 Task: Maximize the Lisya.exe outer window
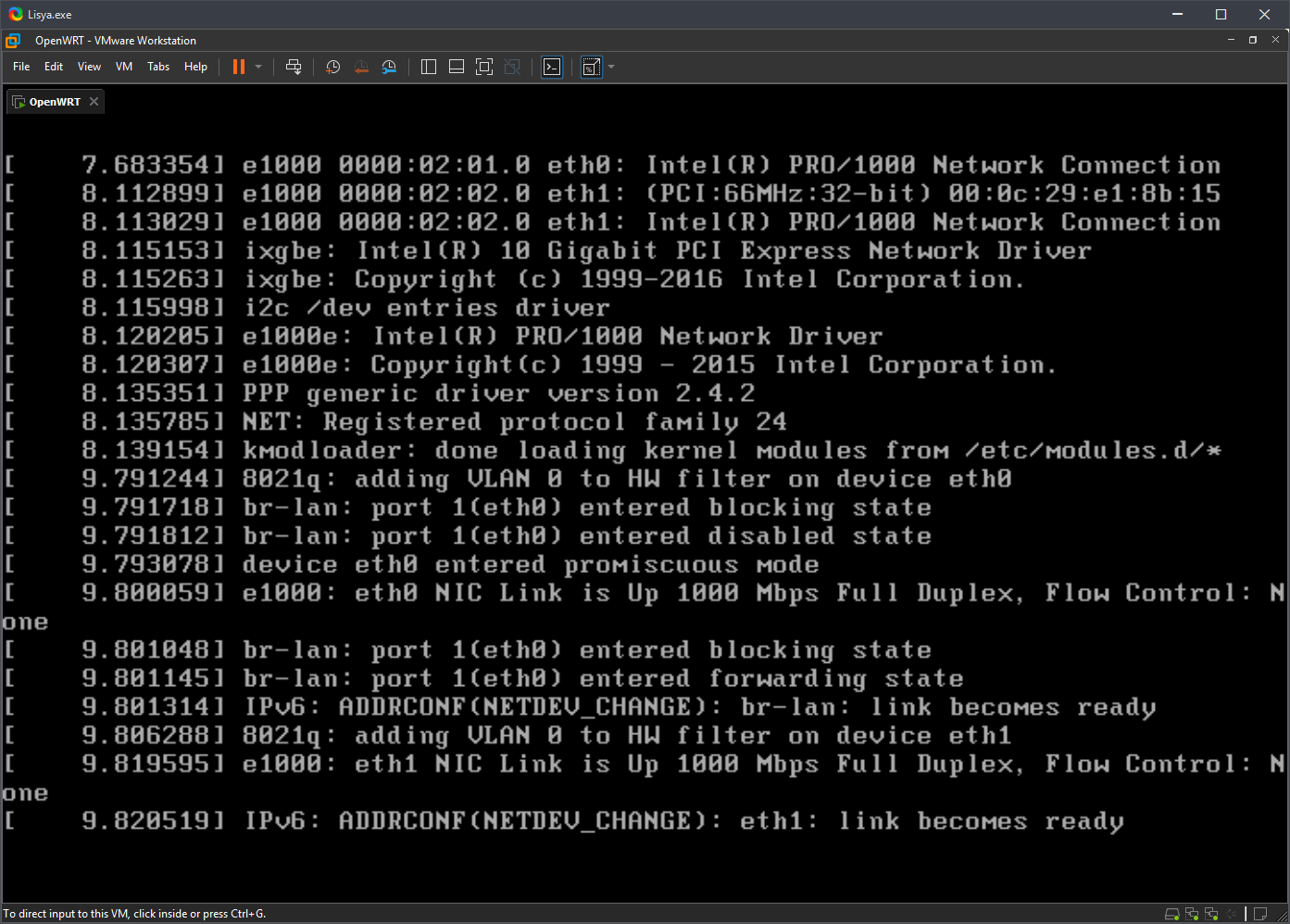tap(1221, 14)
